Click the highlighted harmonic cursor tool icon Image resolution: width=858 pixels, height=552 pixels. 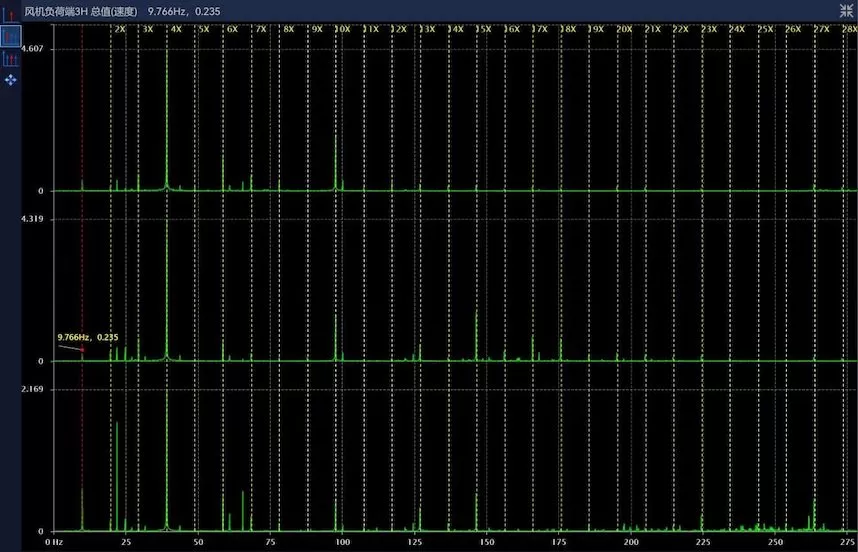[x=11, y=37]
